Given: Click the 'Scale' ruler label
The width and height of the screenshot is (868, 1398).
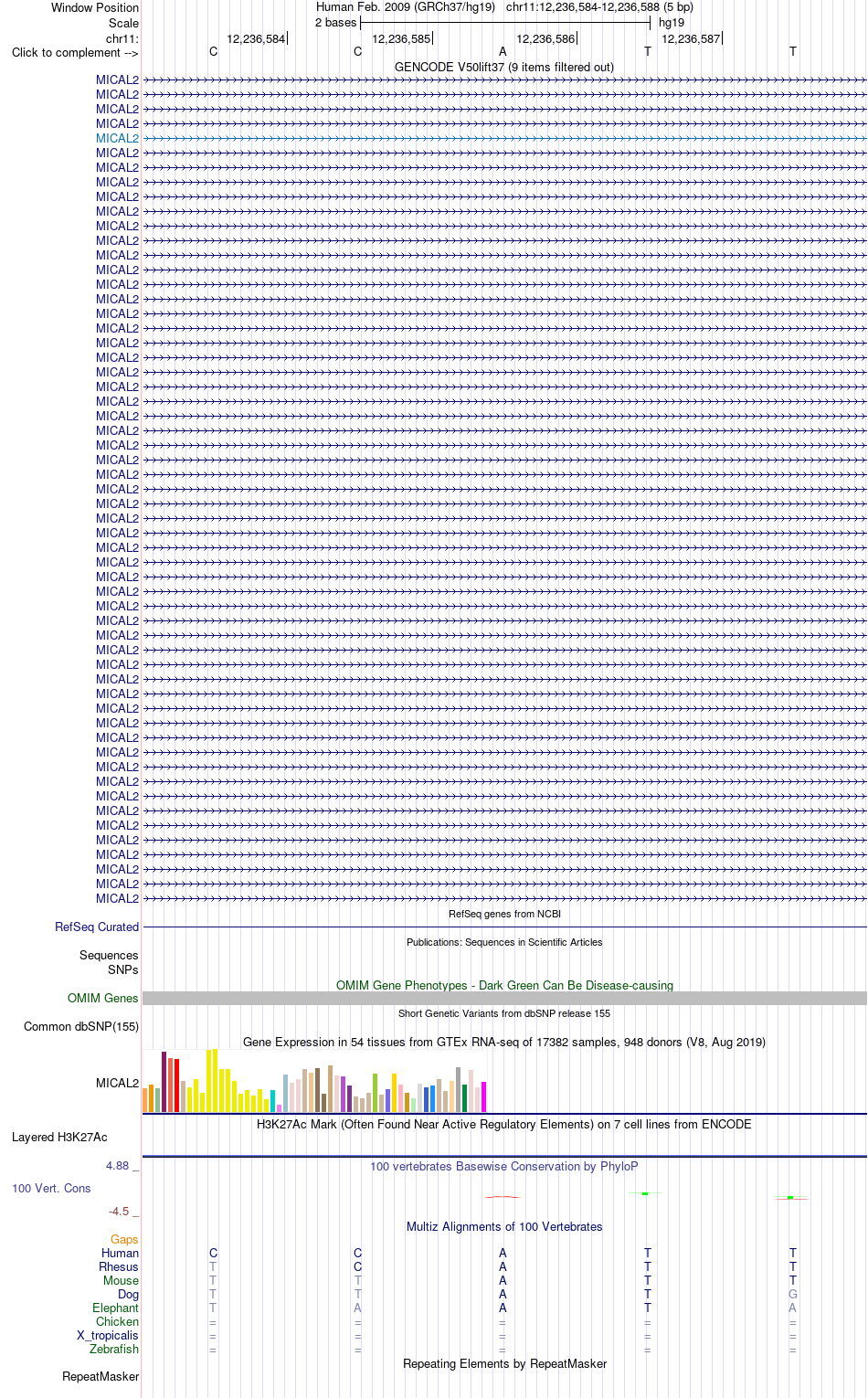Looking at the screenshot, I should [x=124, y=23].
